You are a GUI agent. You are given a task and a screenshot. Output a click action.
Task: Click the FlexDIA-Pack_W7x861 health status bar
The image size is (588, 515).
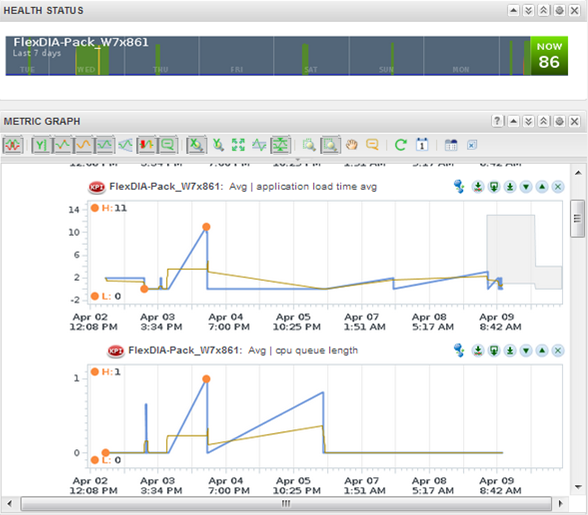click(268, 56)
